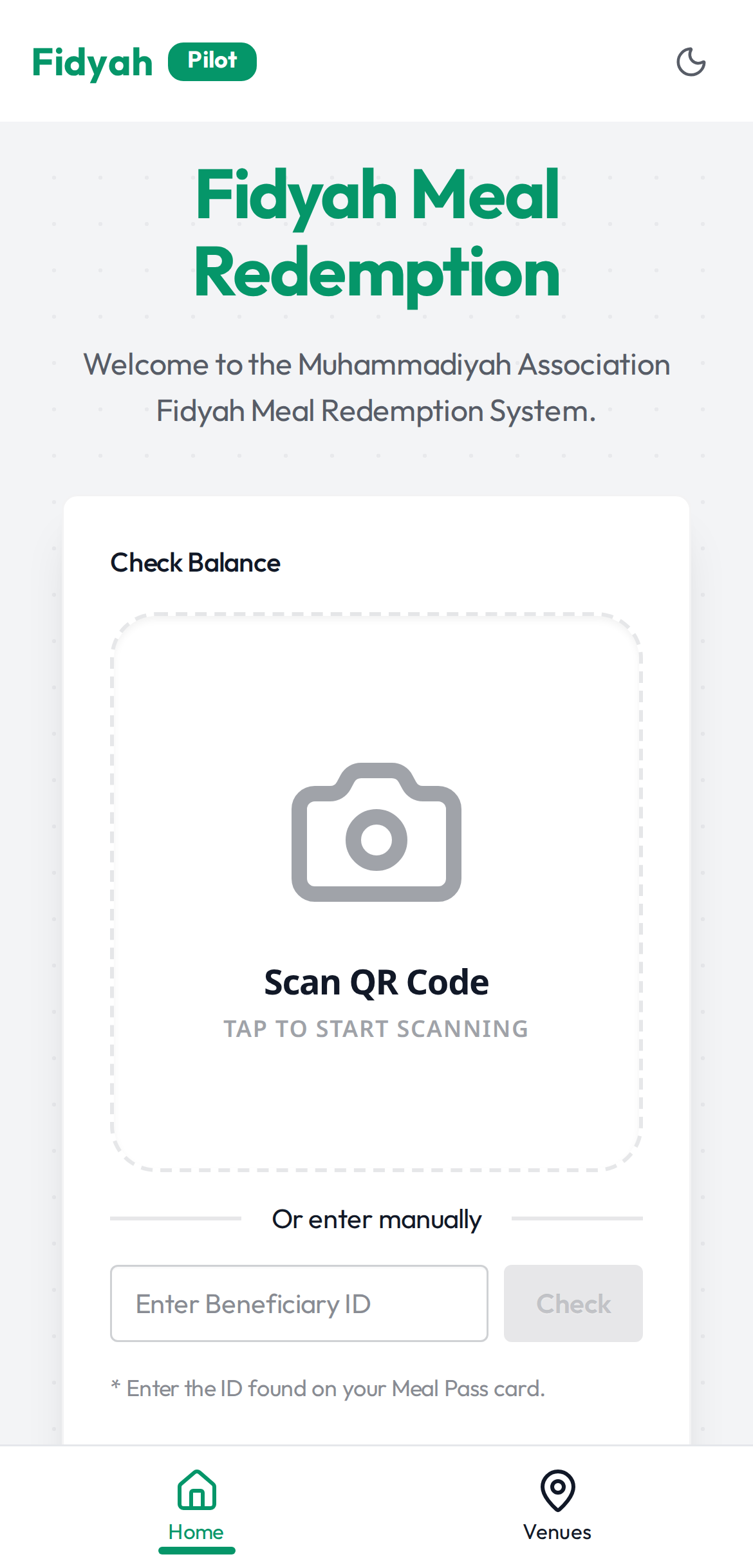The width and height of the screenshot is (753, 1568).
Task: Select the location marker icon for Venues
Action: pyautogui.click(x=557, y=1495)
